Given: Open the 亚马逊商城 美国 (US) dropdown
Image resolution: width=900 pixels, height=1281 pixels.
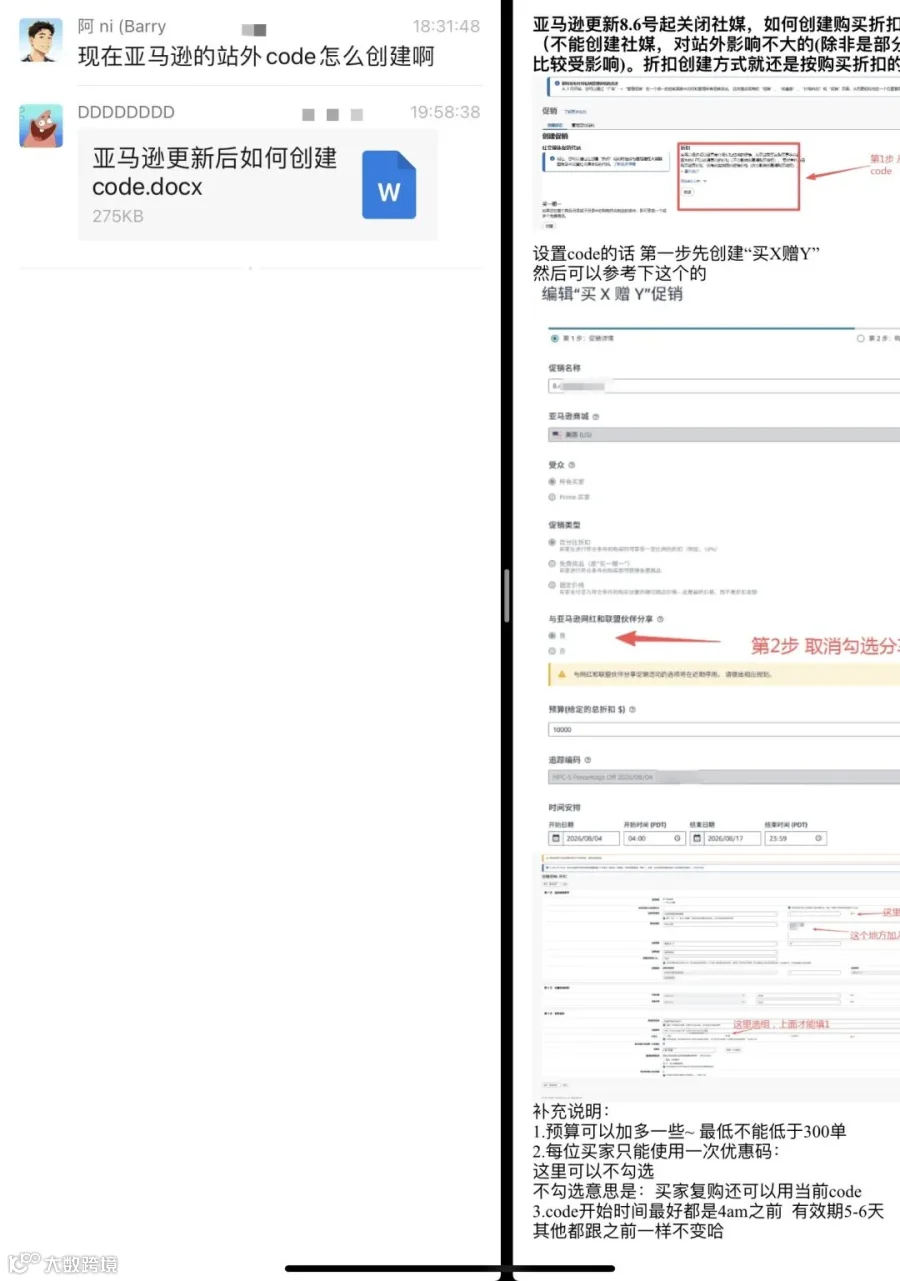Looking at the screenshot, I should [x=724, y=435].
